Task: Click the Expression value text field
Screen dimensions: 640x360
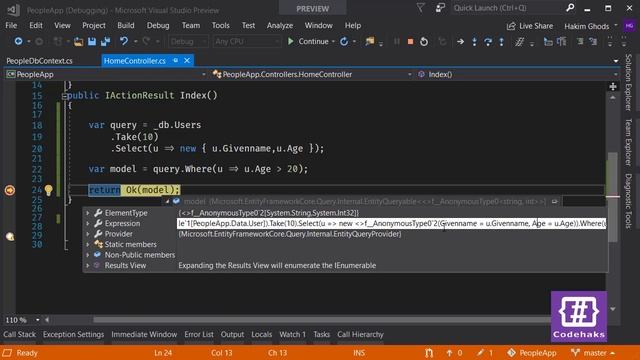Action: (391, 223)
